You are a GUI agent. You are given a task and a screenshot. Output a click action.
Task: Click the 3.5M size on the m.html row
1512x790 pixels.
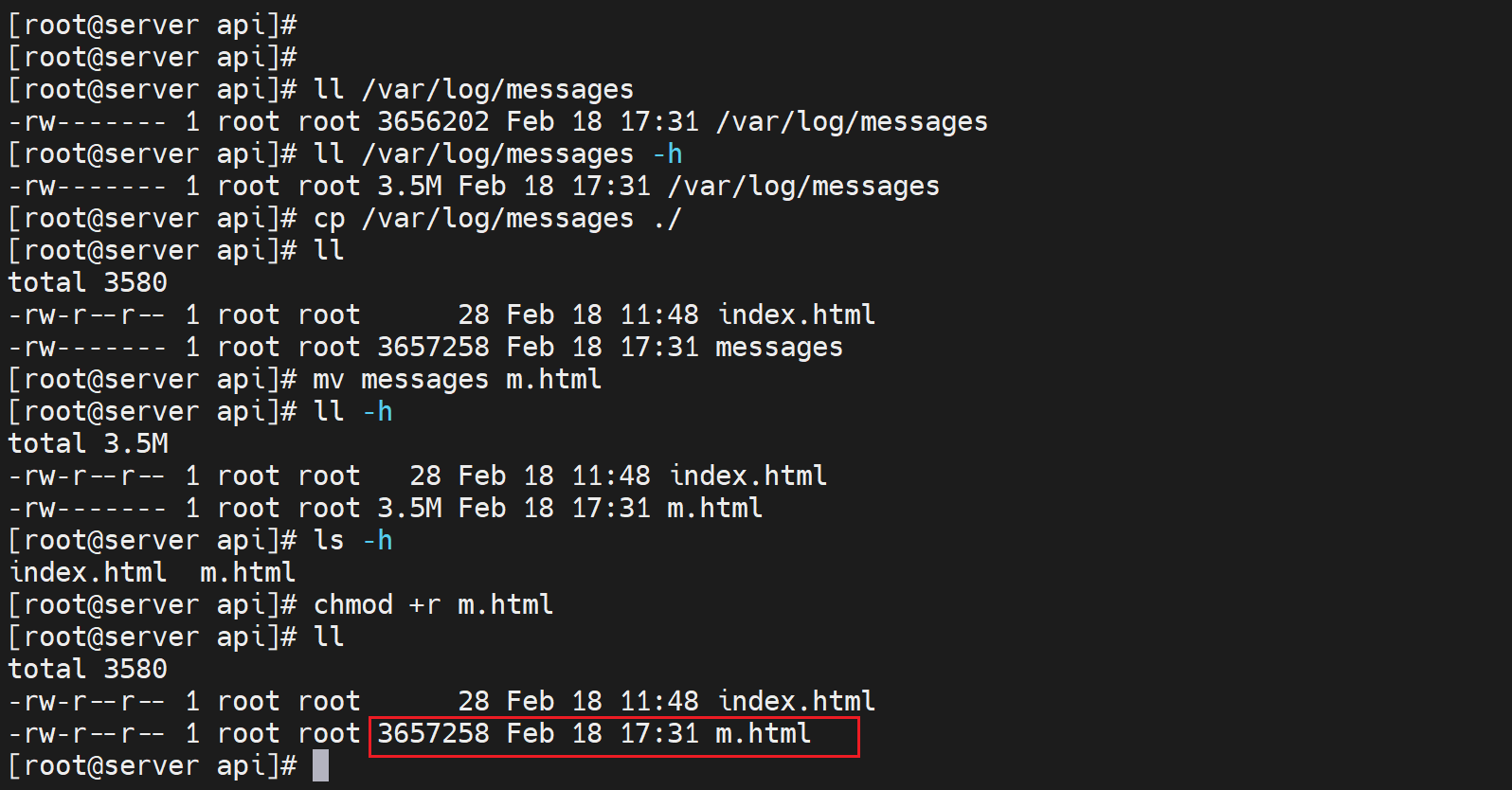coord(409,509)
